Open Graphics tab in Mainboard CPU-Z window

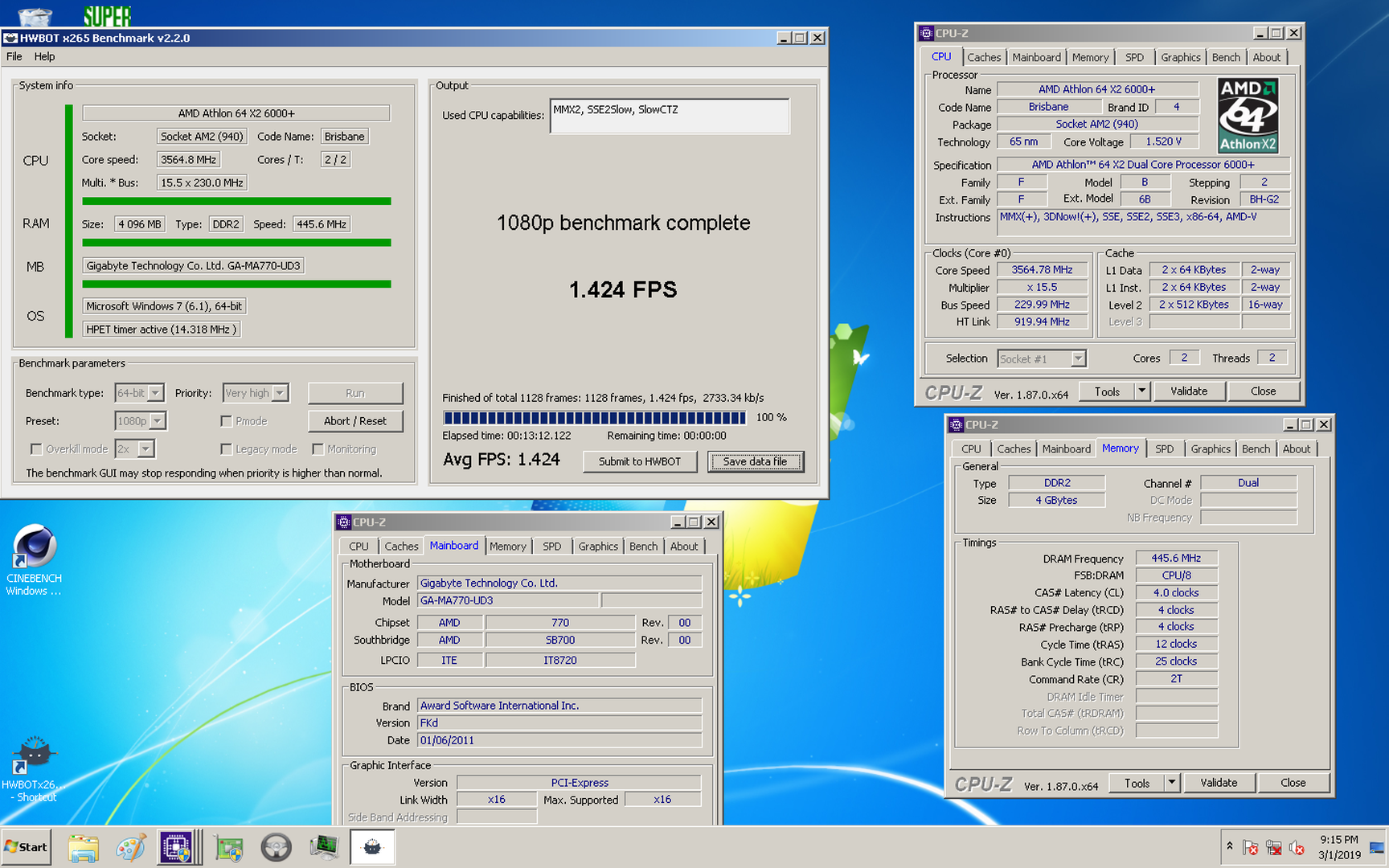point(598,547)
